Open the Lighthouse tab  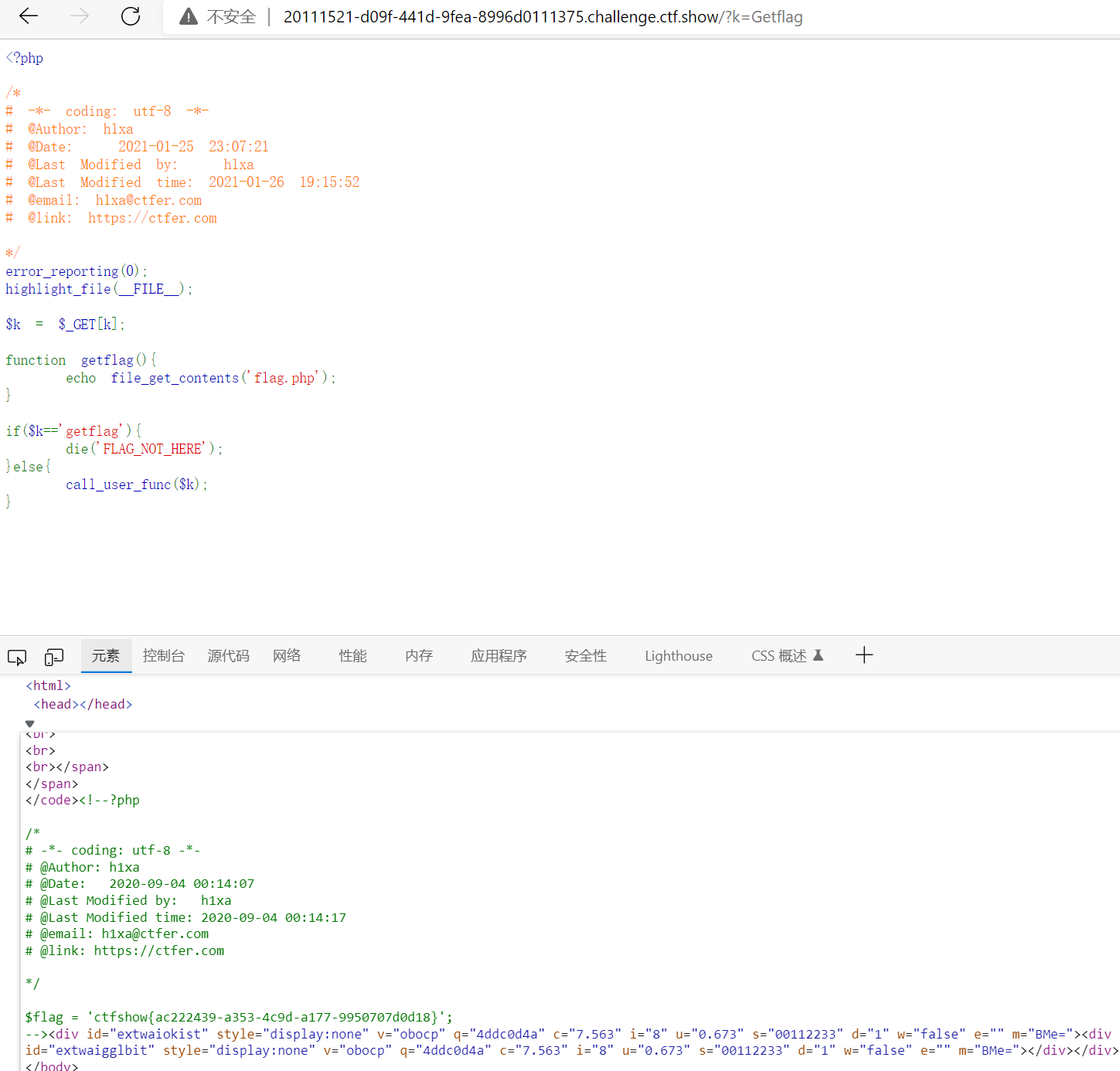[679, 656]
